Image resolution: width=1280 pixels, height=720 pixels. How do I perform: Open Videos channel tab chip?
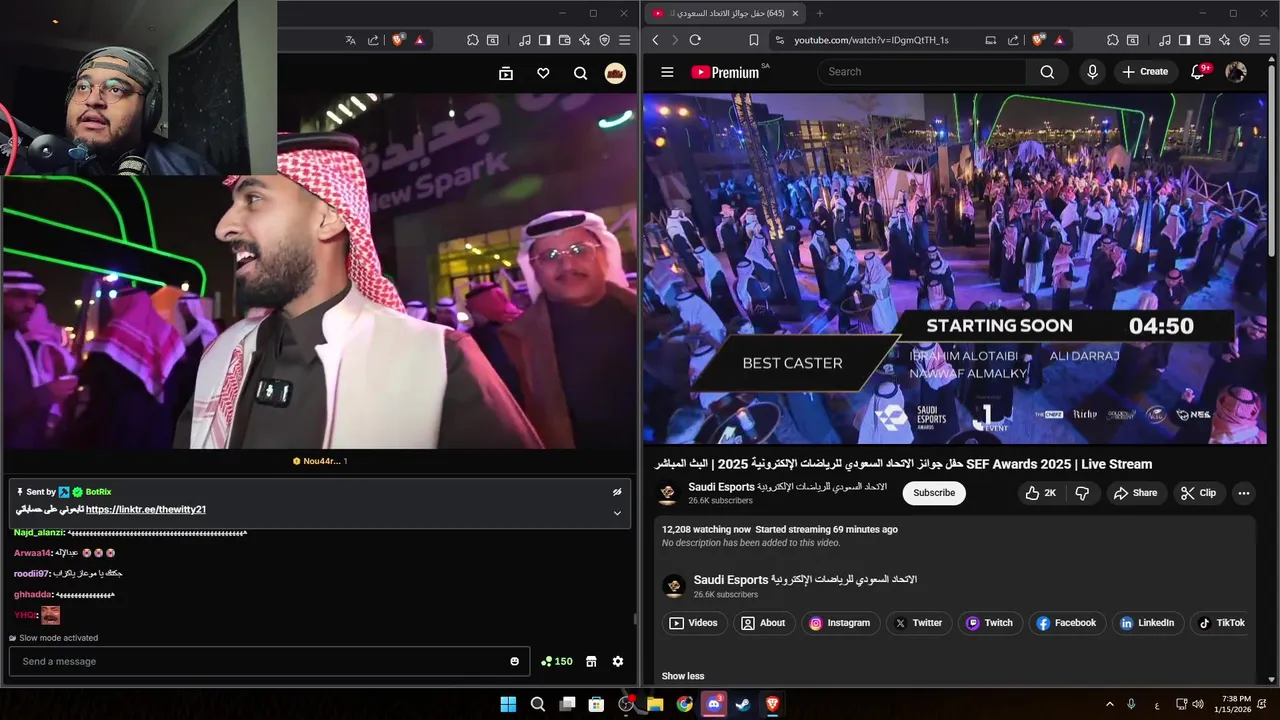693,623
